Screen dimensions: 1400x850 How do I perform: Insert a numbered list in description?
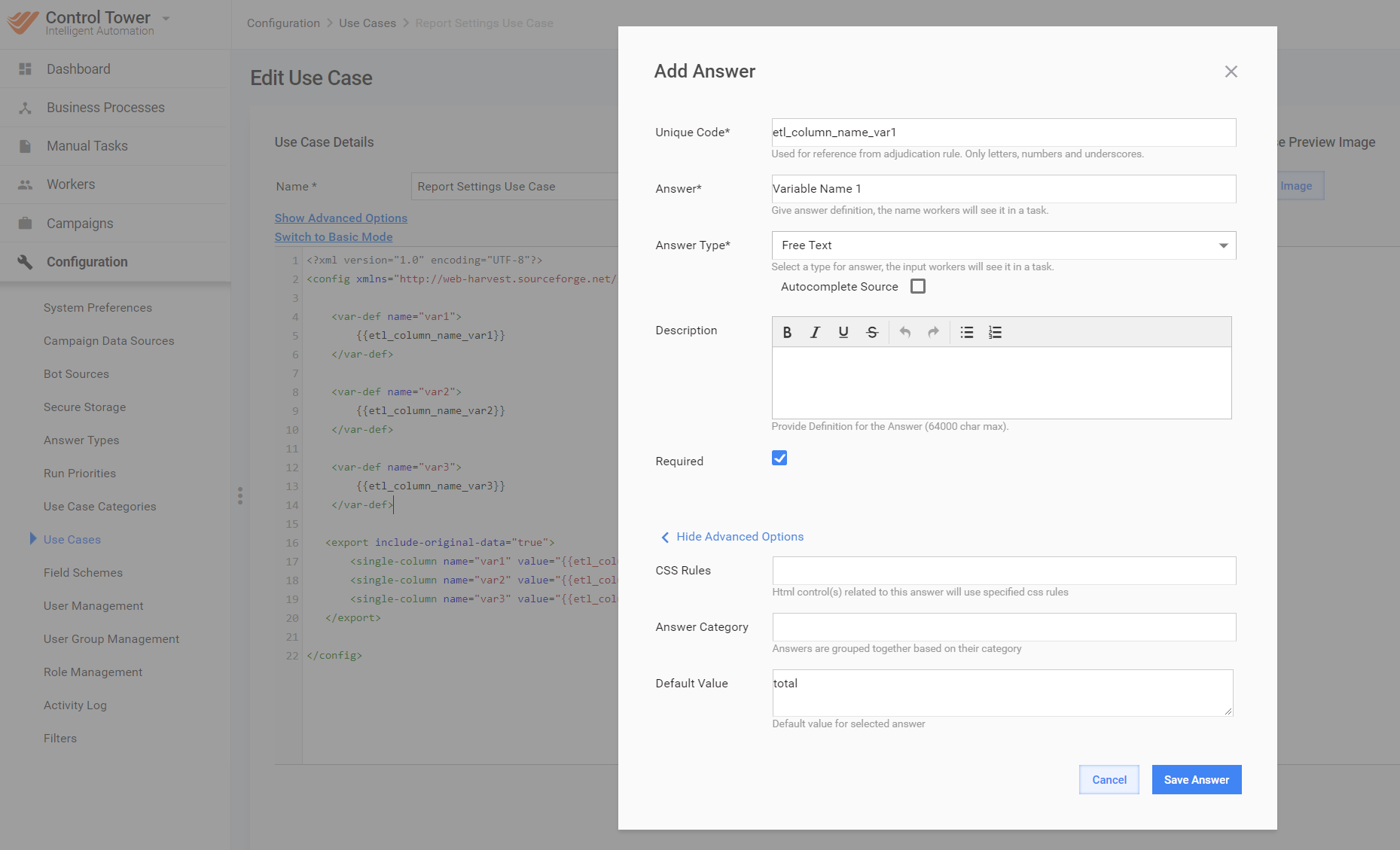pos(995,332)
